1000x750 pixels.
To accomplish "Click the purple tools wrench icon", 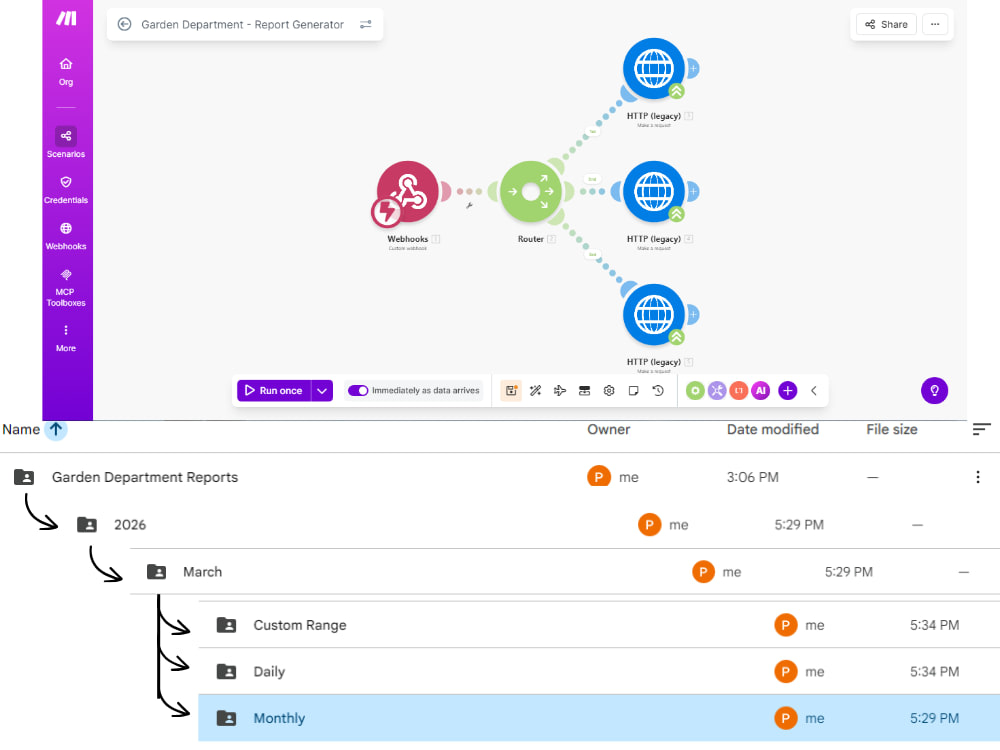I will point(717,390).
